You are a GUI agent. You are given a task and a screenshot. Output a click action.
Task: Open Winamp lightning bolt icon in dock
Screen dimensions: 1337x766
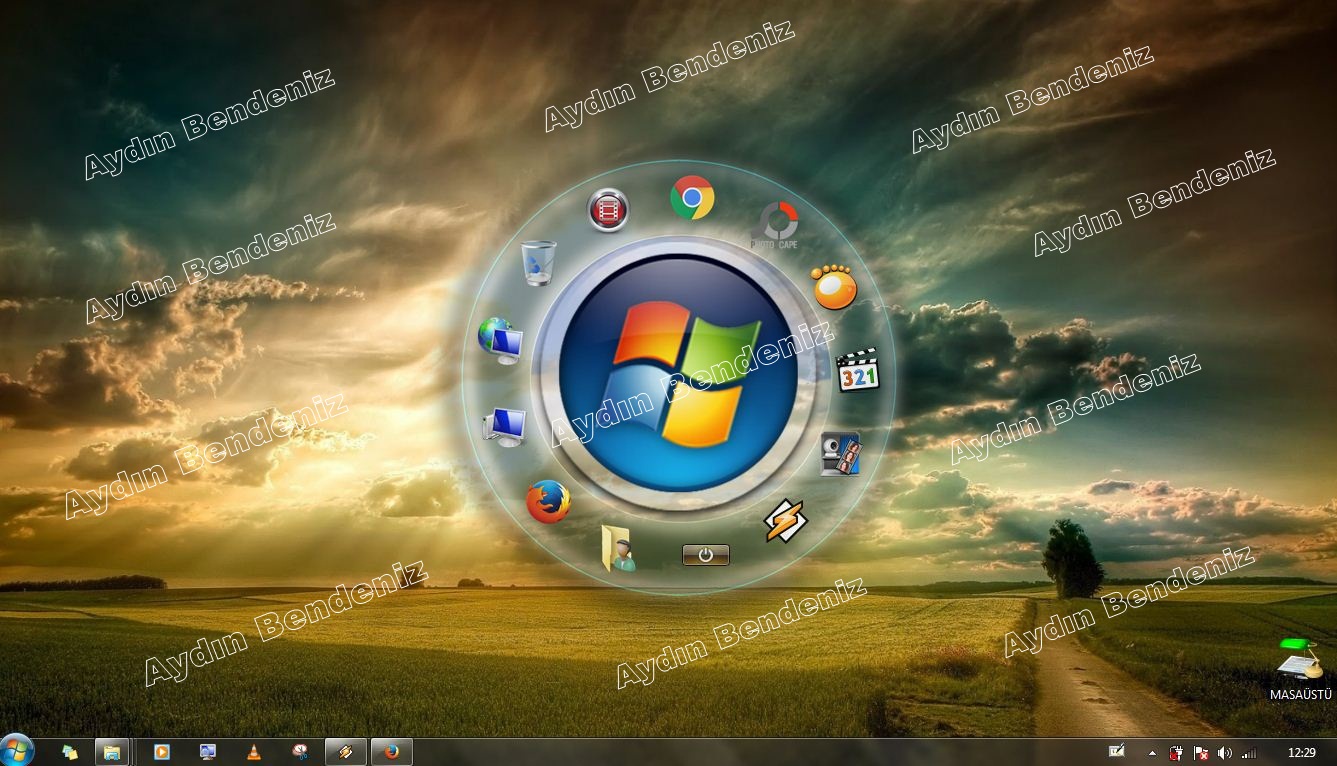[x=785, y=521]
